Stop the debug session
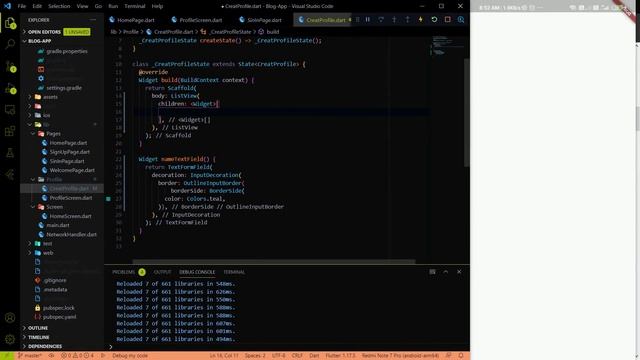 448,20
